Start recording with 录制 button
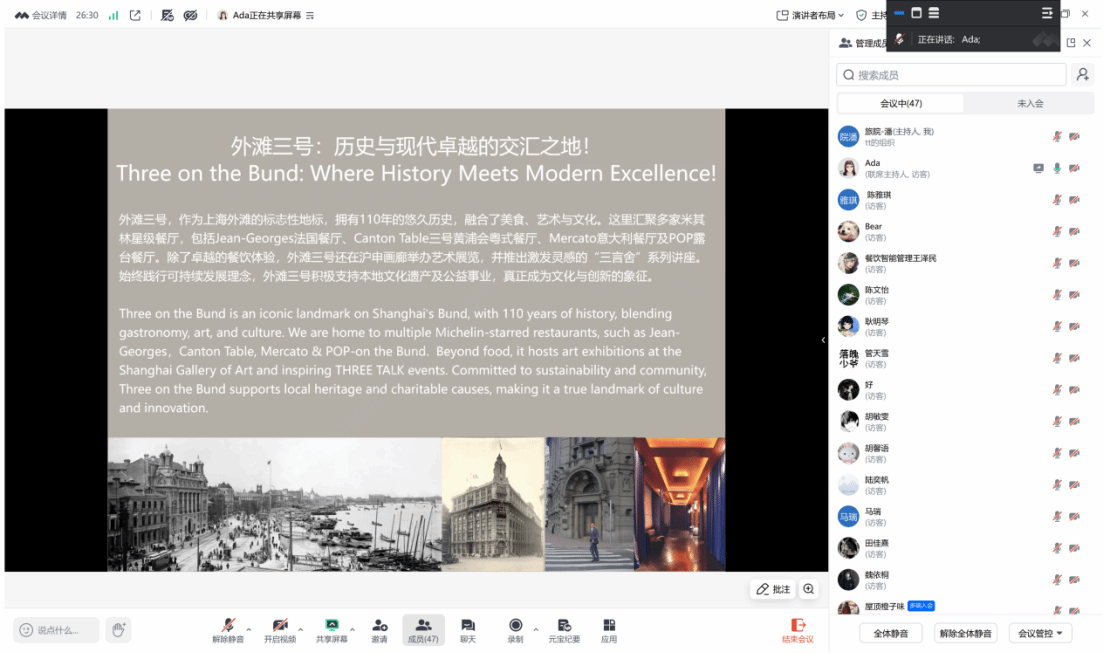Screen dimensions: 1104x653 [515, 630]
